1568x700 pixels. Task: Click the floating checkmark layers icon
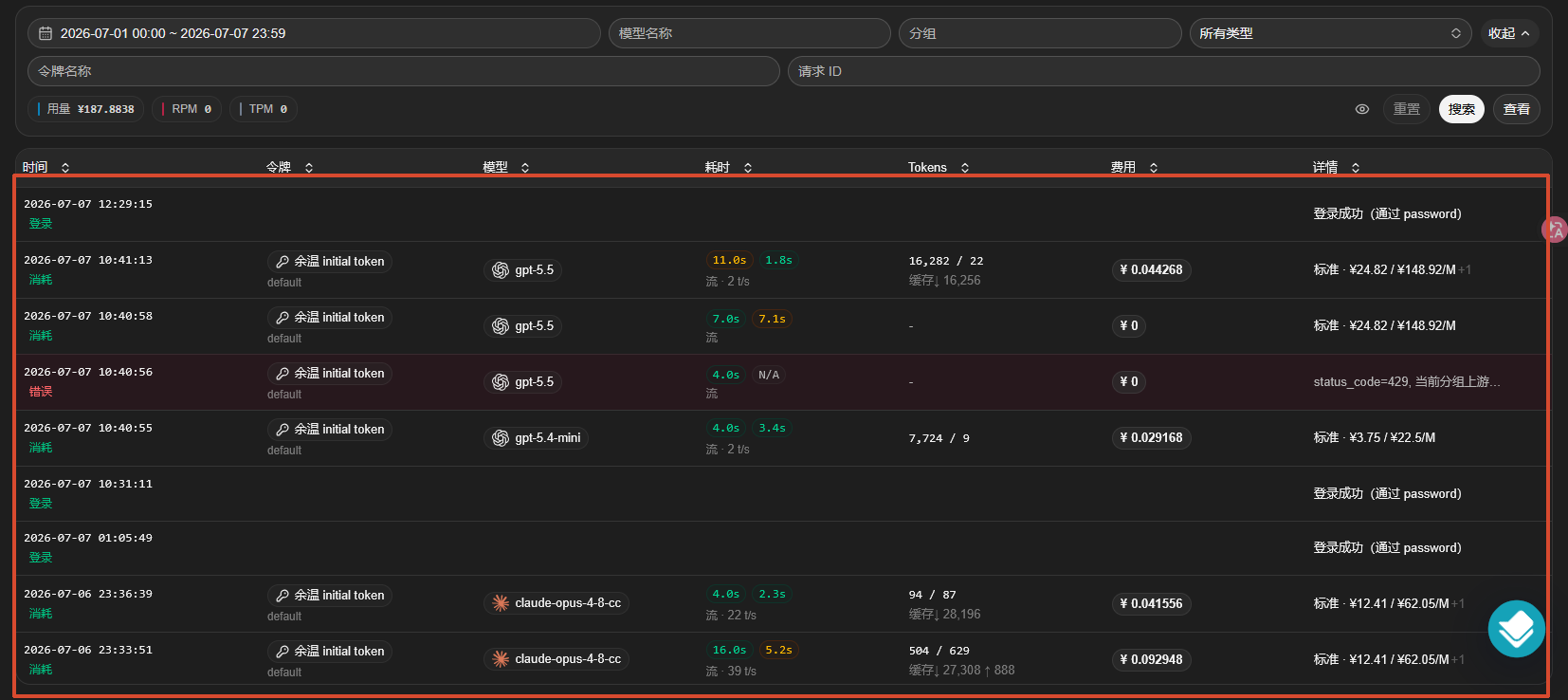tap(1516, 629)
